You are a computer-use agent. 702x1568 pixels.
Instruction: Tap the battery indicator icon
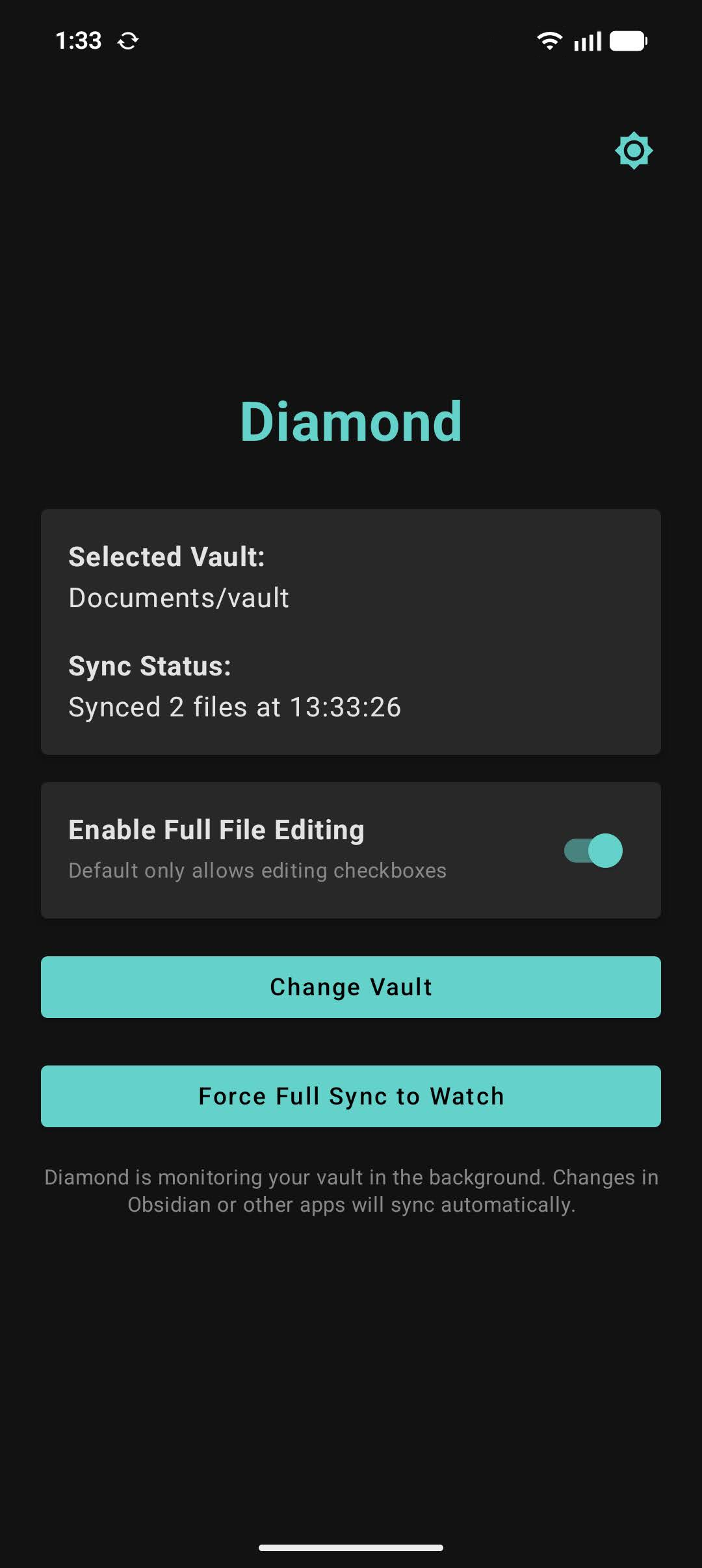pos(628,40)
